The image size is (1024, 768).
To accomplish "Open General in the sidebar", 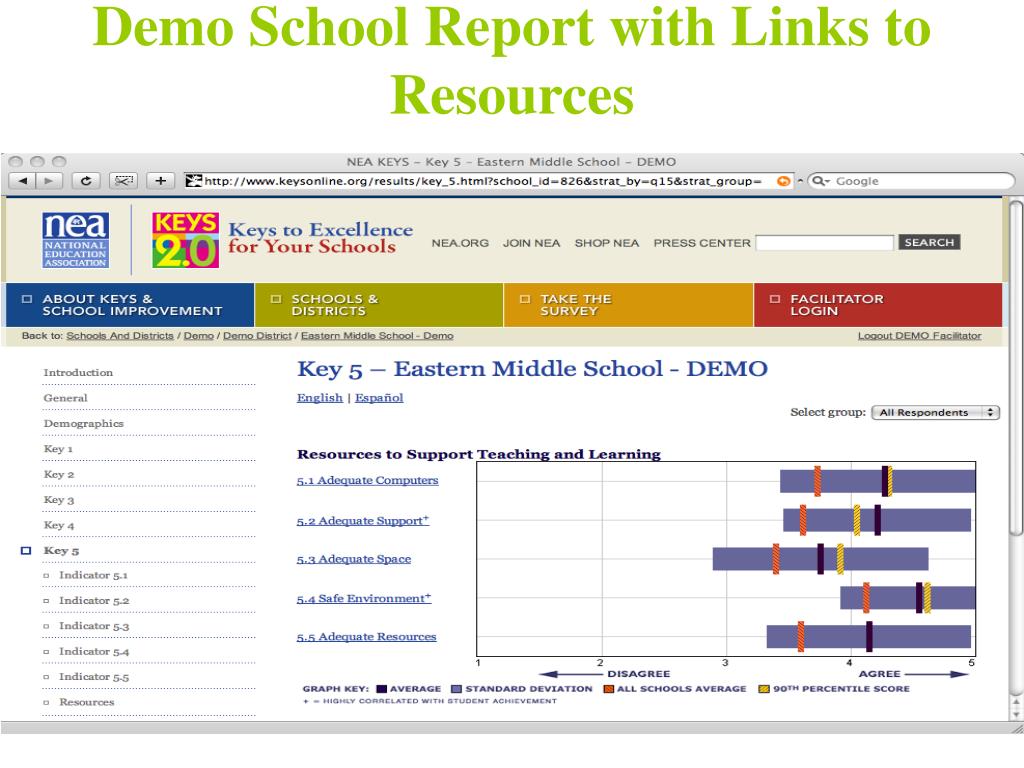I will point(65,398).
